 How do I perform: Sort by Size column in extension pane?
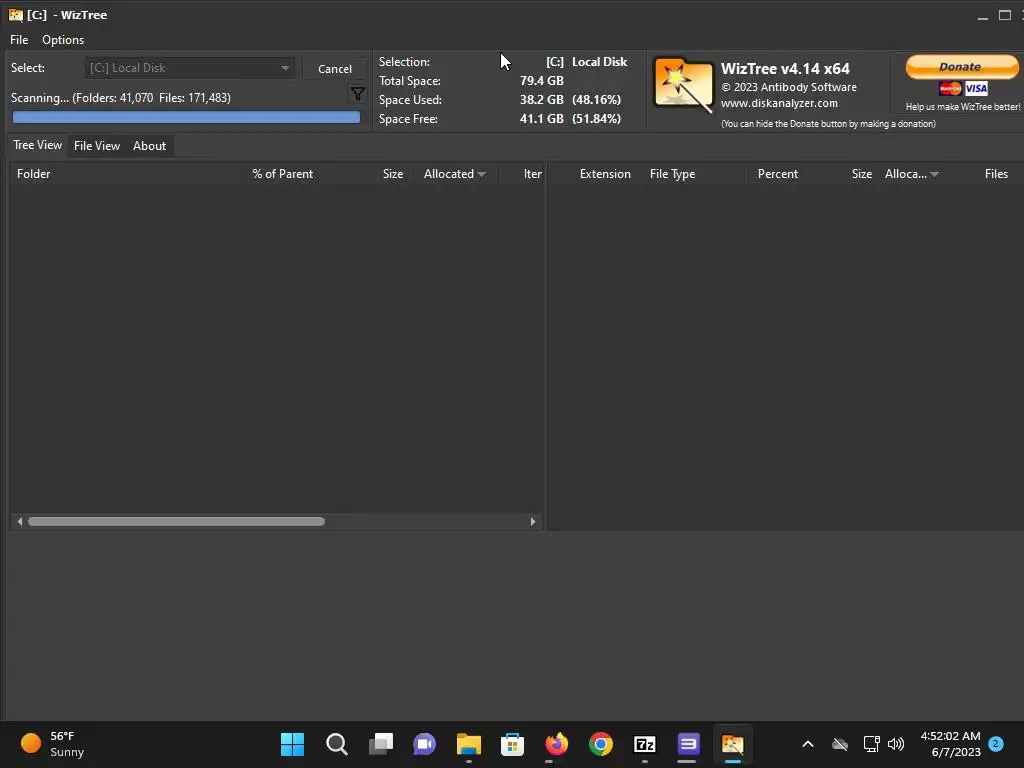tap(861, 174)
